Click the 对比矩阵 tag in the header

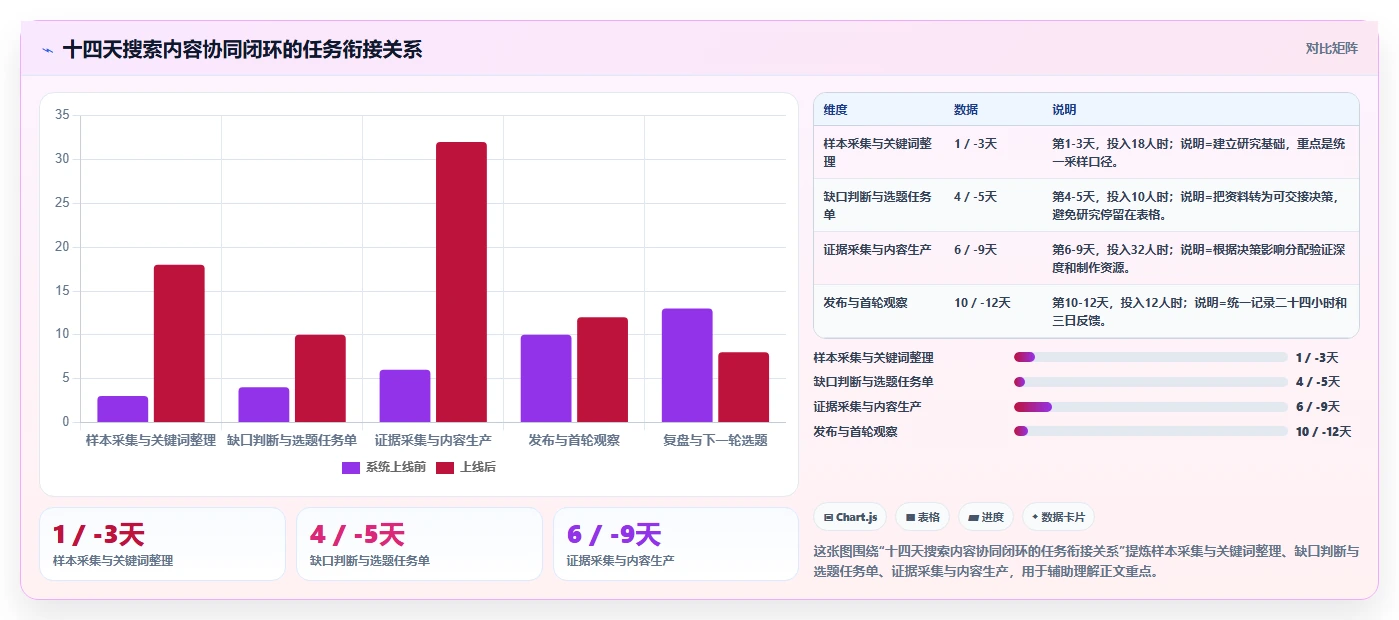(1331, 48)
